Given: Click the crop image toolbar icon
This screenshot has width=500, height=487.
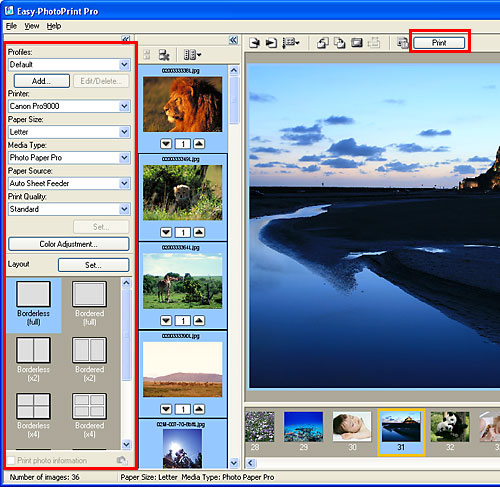Looking at the screenshot, I should (357, 43).
